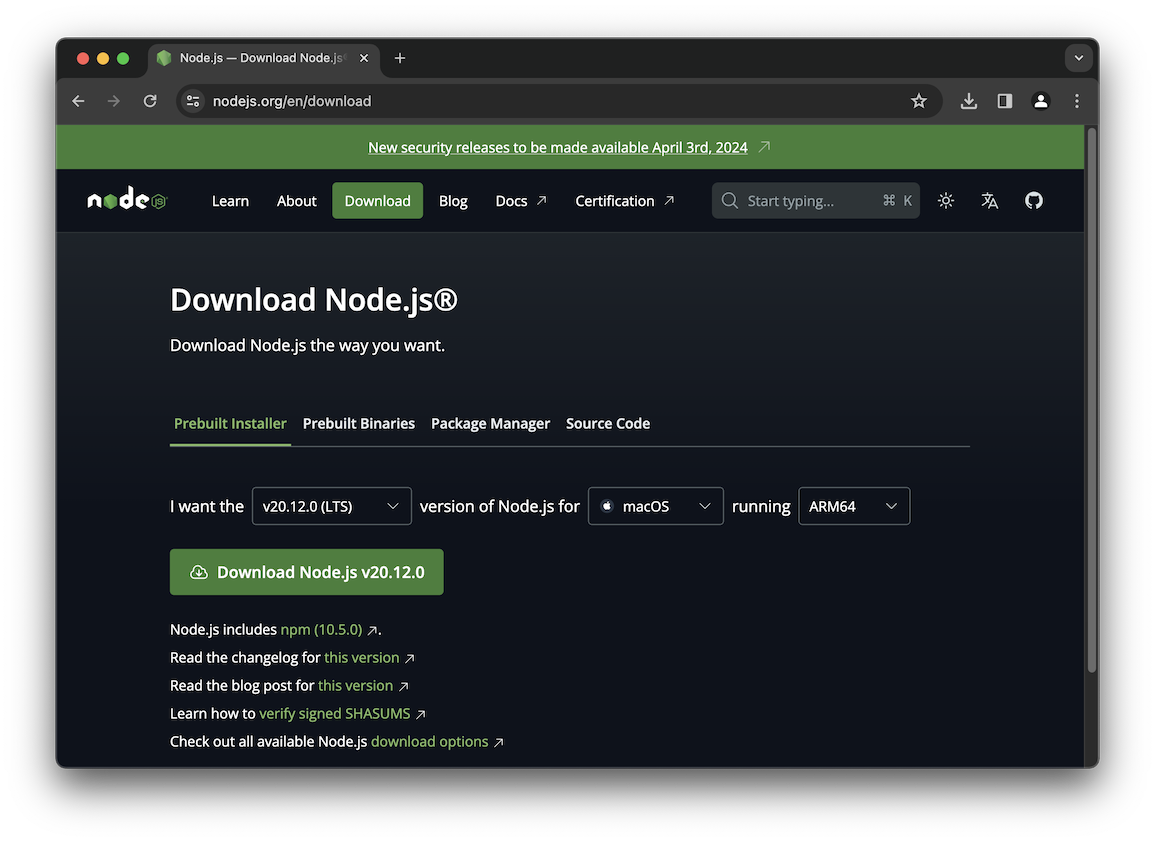Image resolution: width=1155 pixels, height=842 pixels.
Task: Click the browser back arrow
Action: click(x=78, y=101)
